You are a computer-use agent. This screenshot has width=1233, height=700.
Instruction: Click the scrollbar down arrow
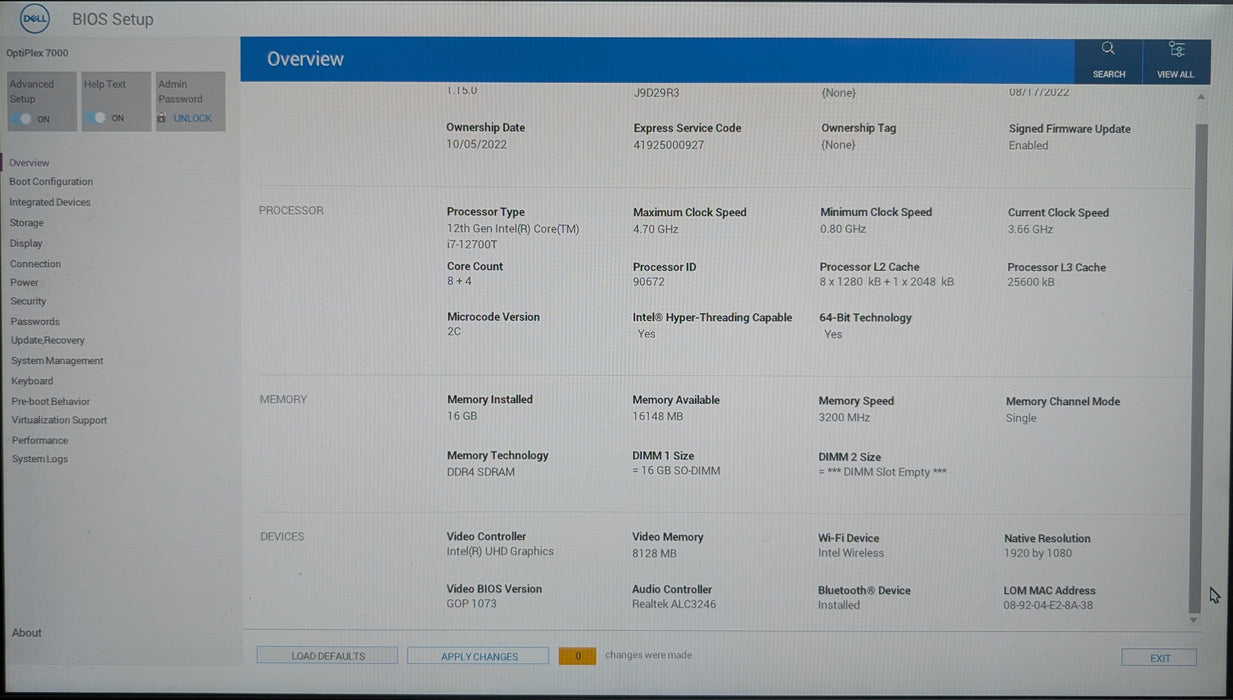pyautogui.click(x=1194, y=621)
